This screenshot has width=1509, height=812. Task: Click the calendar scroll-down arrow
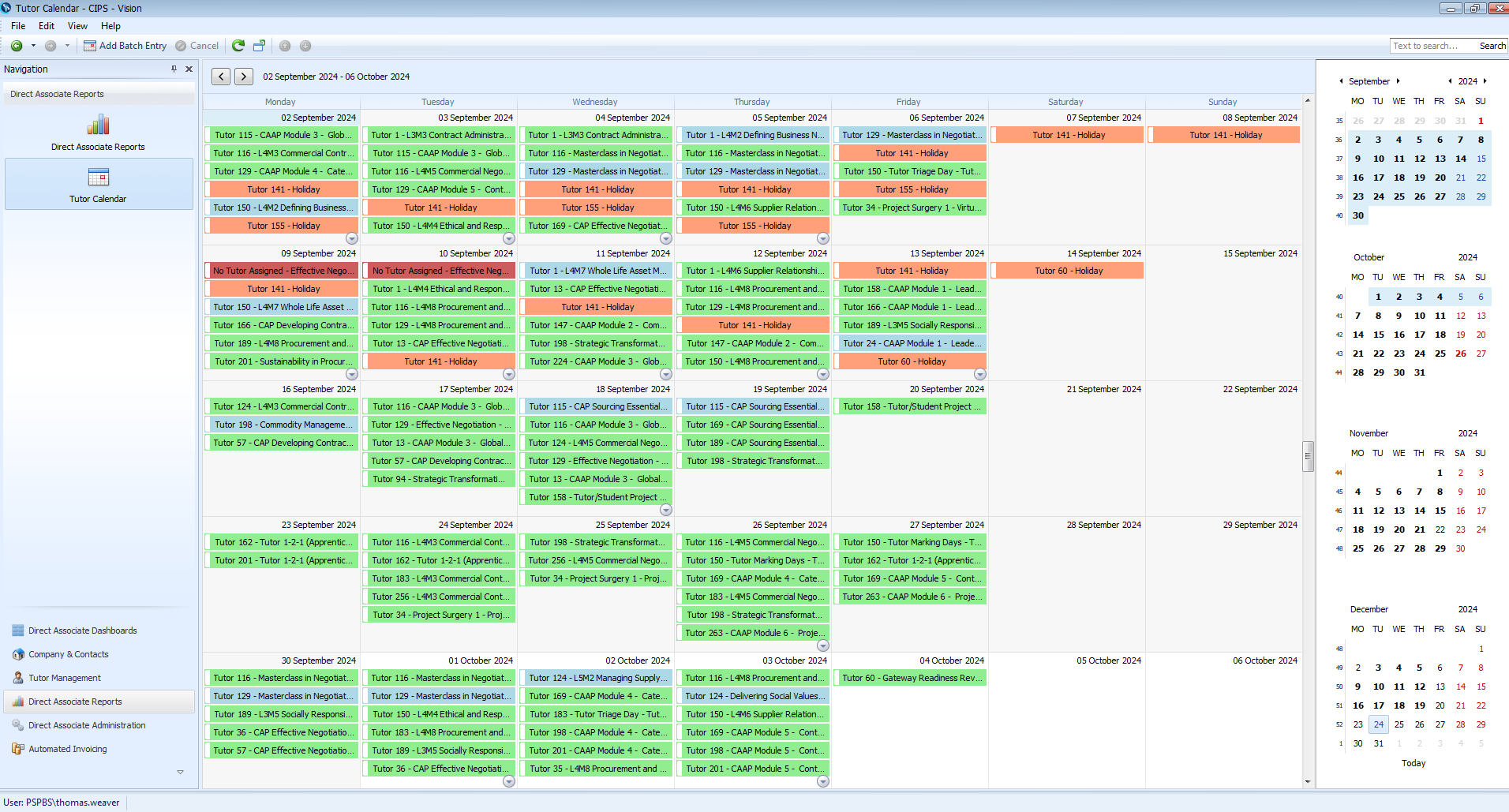coord(1308,782)
